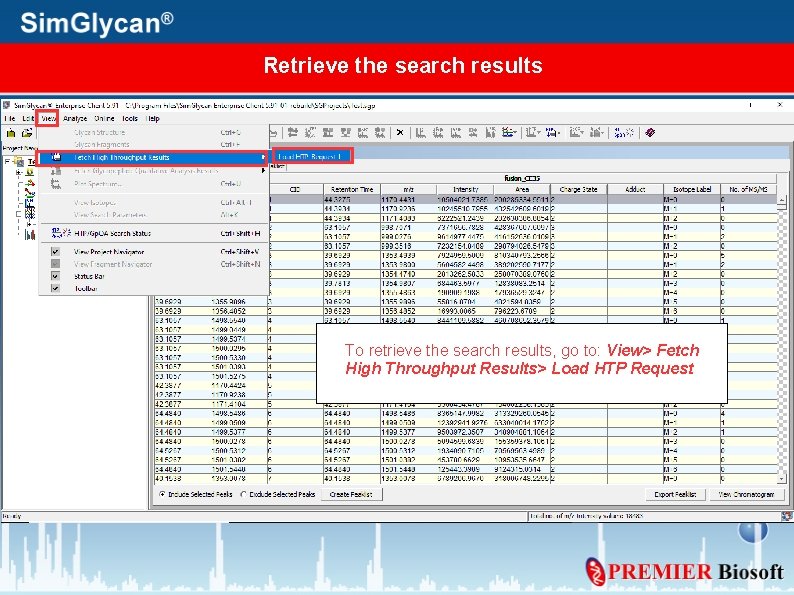This screenshot has width=794, height=595.
Task: Click the Area column header
Action: pos(522,189)
